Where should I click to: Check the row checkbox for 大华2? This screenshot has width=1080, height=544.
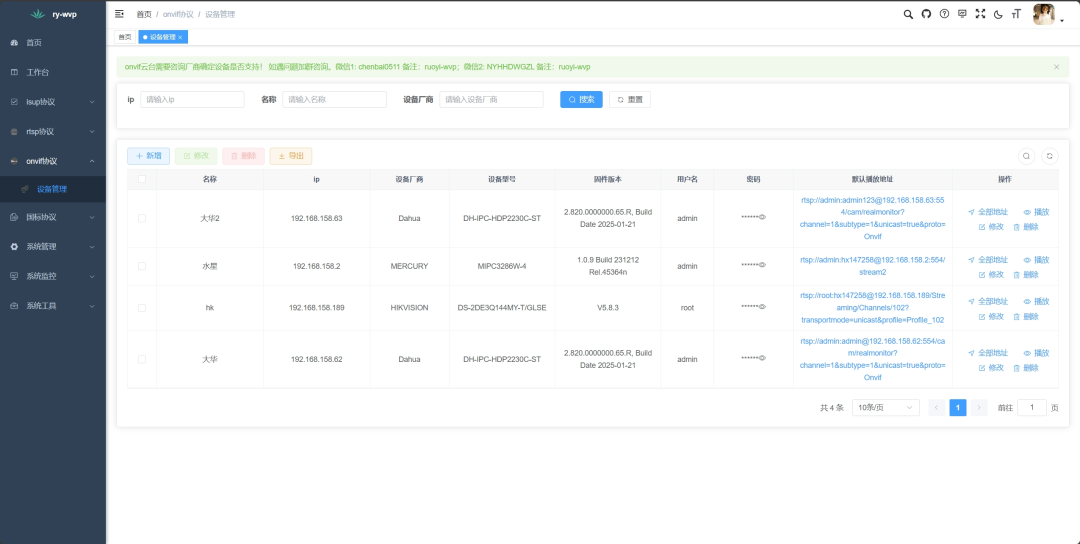(142, 218)
